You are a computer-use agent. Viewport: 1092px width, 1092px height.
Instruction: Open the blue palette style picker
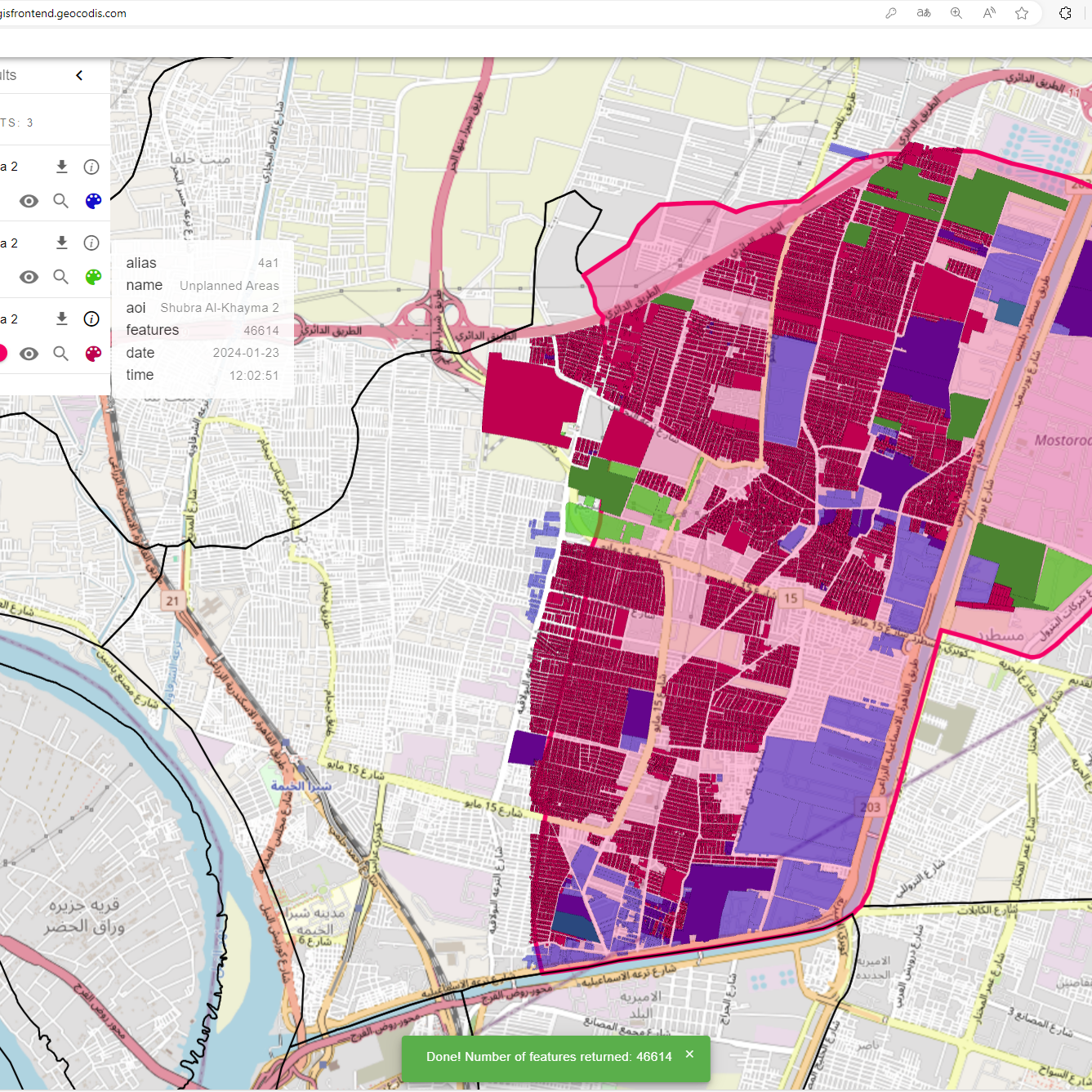coord(93,201)
